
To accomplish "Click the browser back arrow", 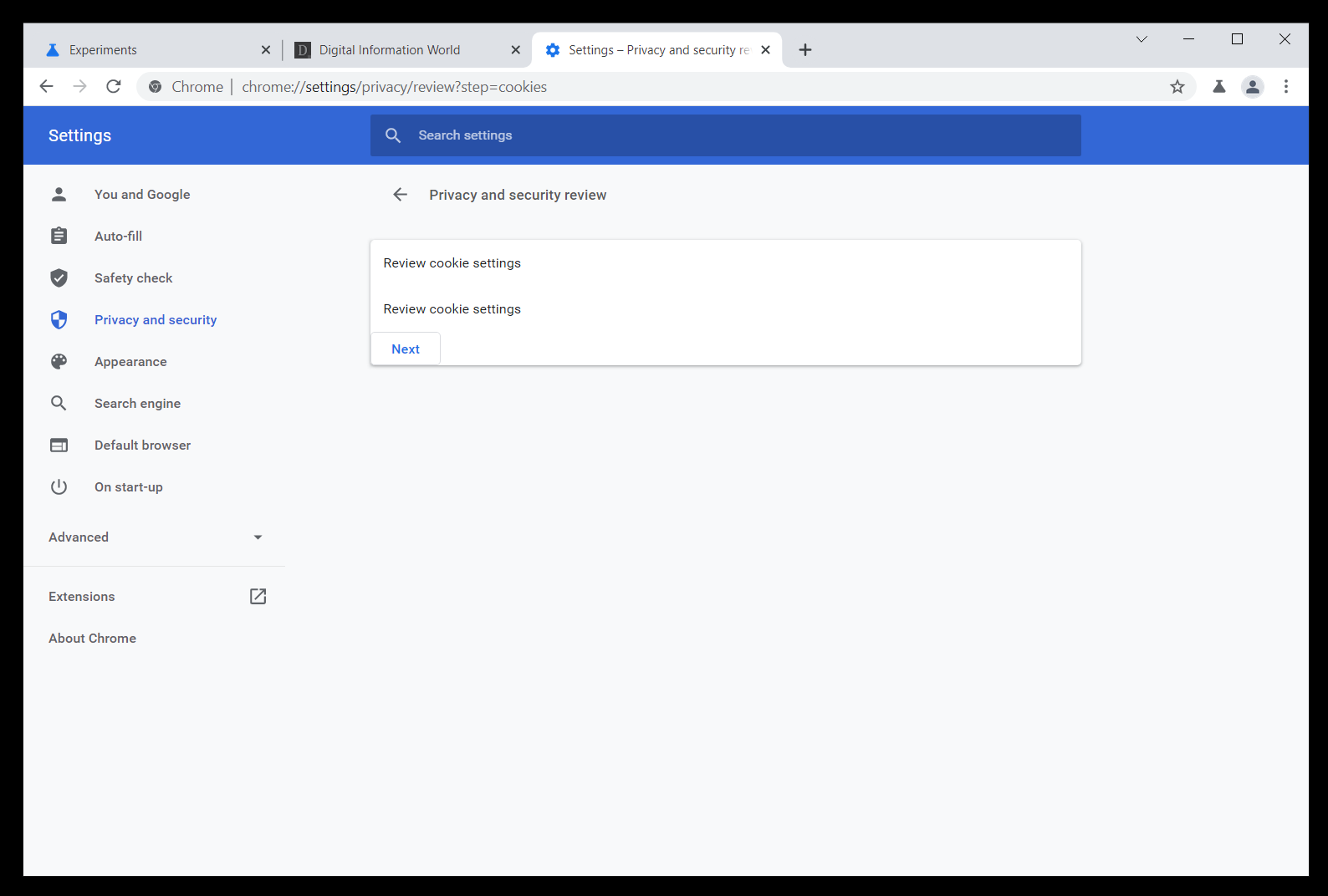I will (47, 87).
